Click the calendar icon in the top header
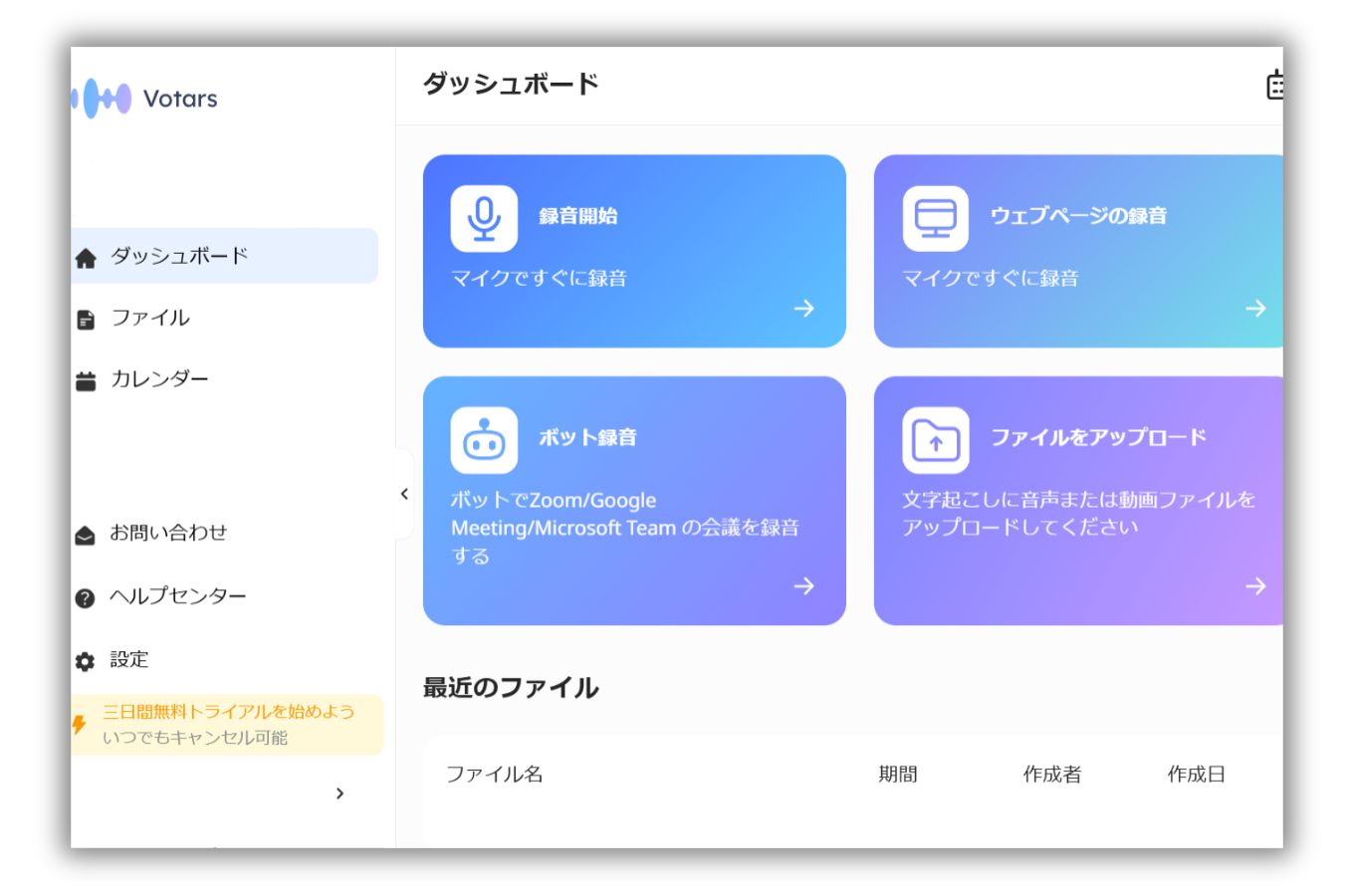The width and height of the screenshot is (1354, 896). (x=1274, y=85)
